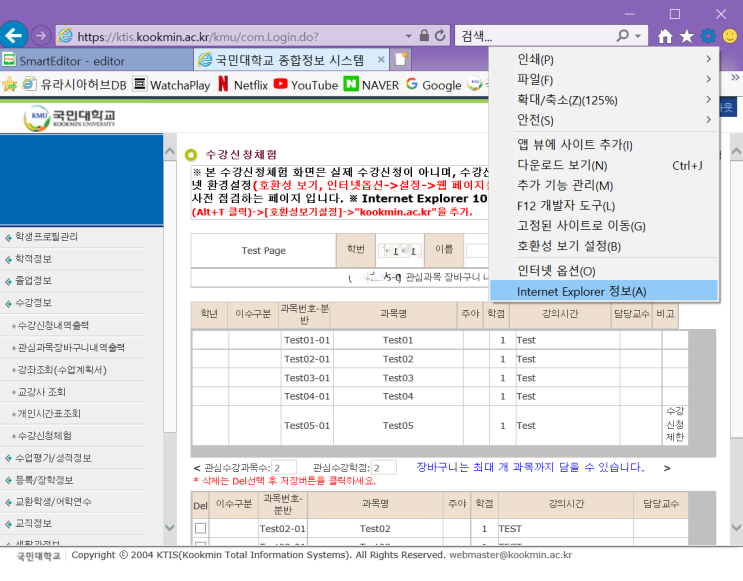Switch to SmartEditor - editor tab
This screenshot has height=581, width=743.
[x=96, y=61]
